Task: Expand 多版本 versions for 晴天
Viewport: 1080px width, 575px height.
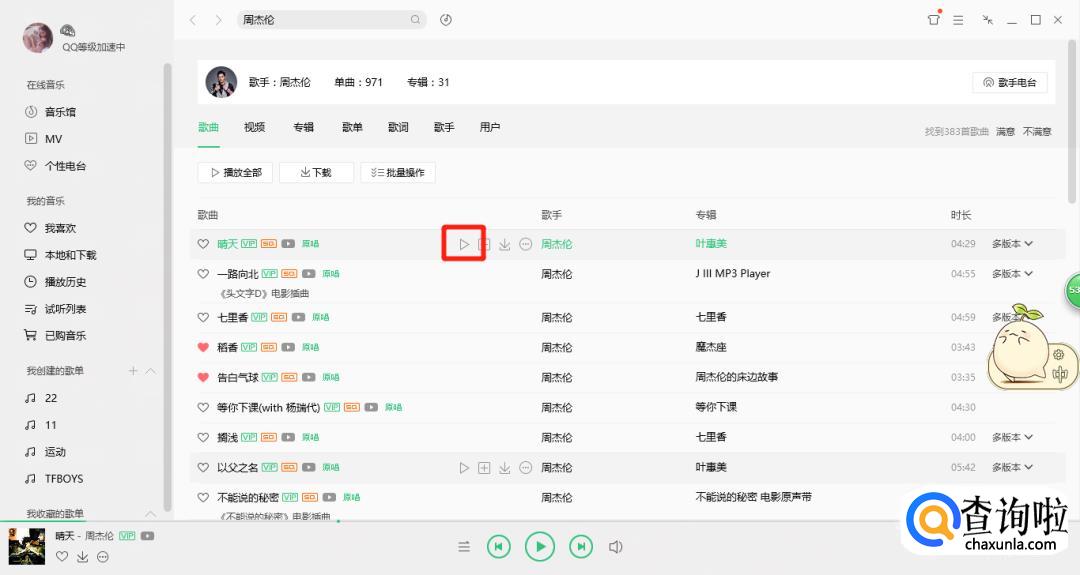Action: (1012, 244)
